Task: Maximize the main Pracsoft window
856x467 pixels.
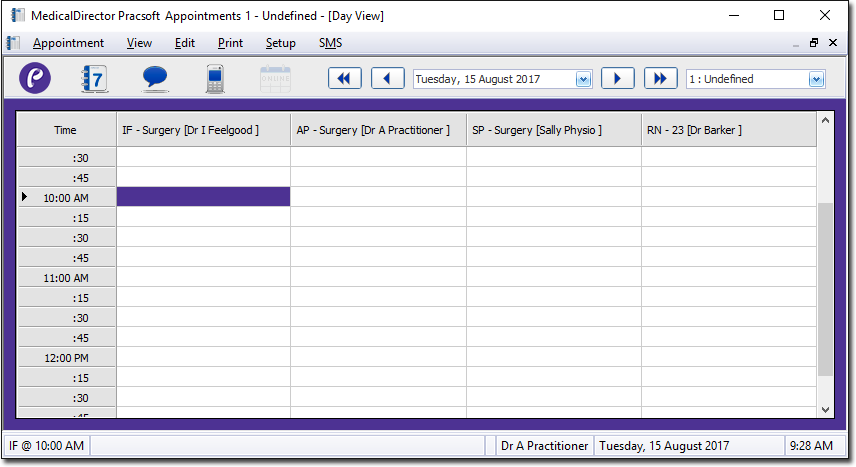Action: coord(779,15)
